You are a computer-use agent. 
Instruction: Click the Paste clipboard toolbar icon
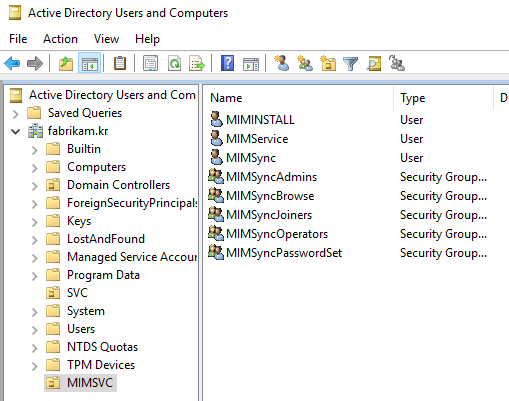pyautogui.click(x=120, y=63)
